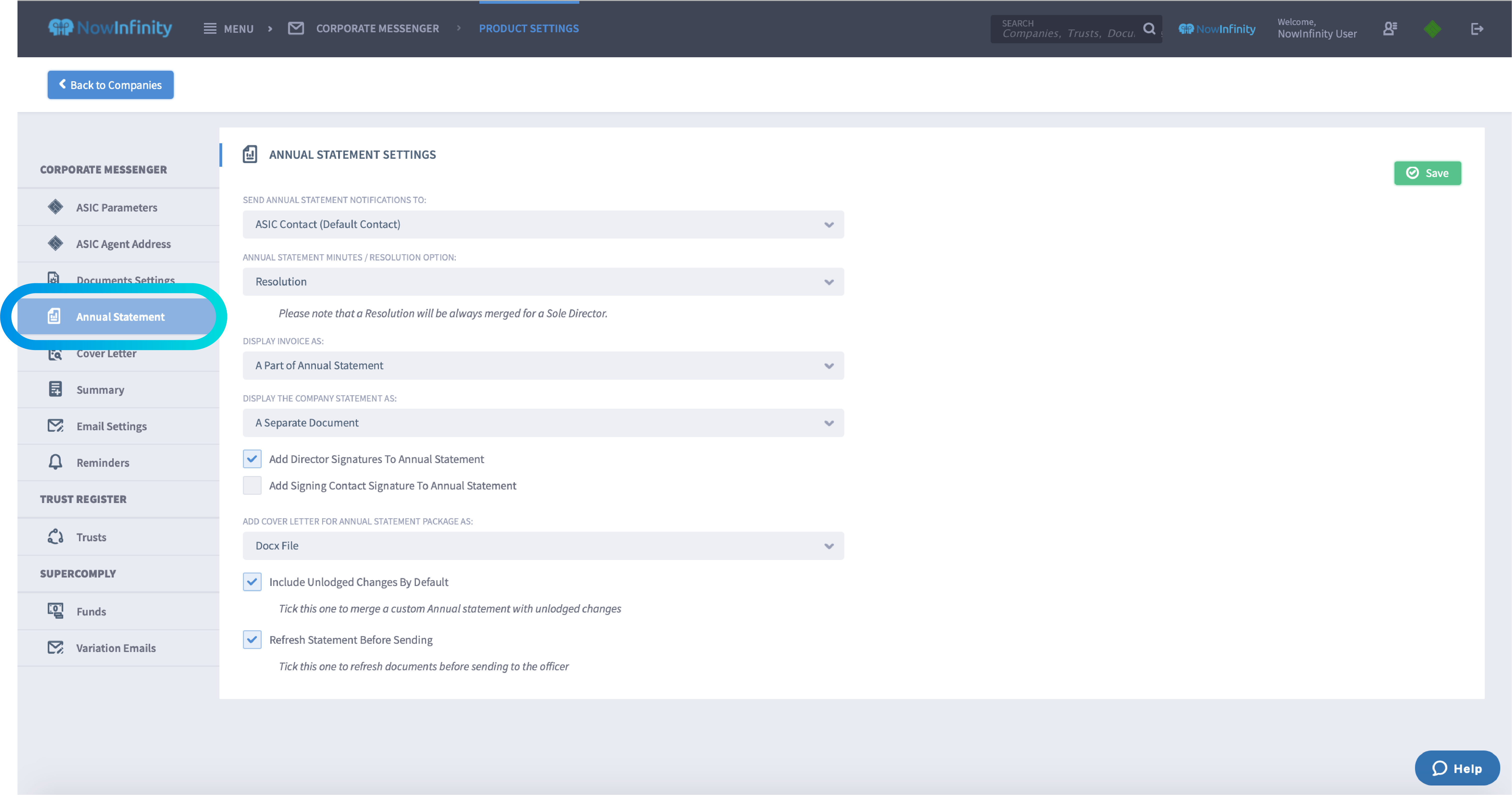Click the Reminders bell icon
This screenshot has height=795, width=1512.
(x=55, y=462)
